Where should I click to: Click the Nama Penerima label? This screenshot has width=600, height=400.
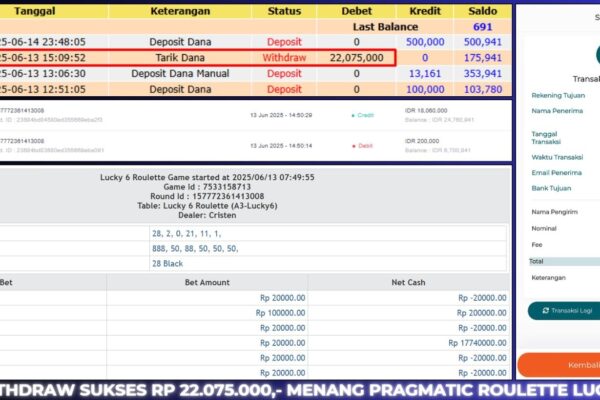(x=557, y=111)
